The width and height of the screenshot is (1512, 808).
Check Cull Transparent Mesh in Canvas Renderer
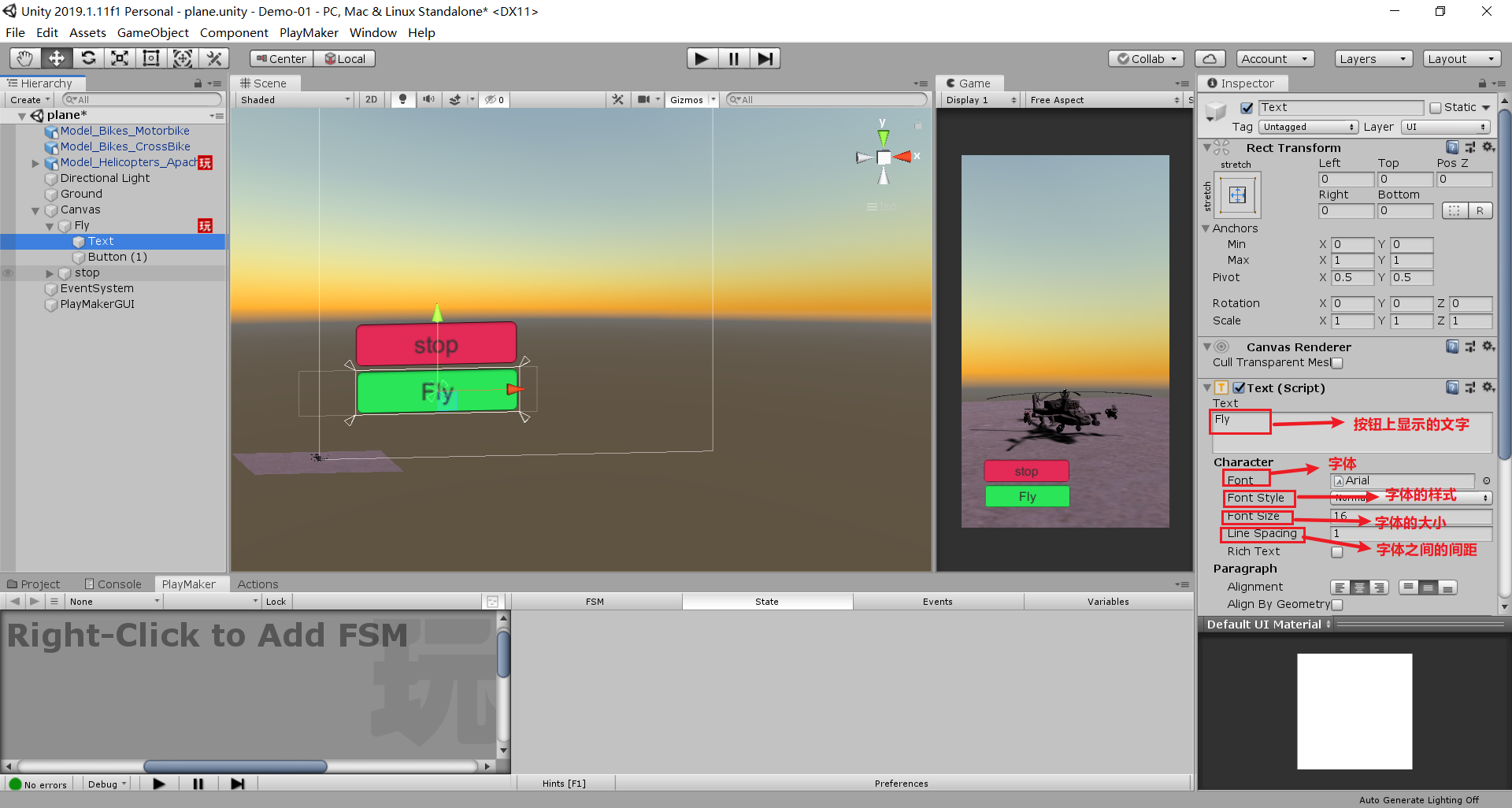[x=1337, y=363]
